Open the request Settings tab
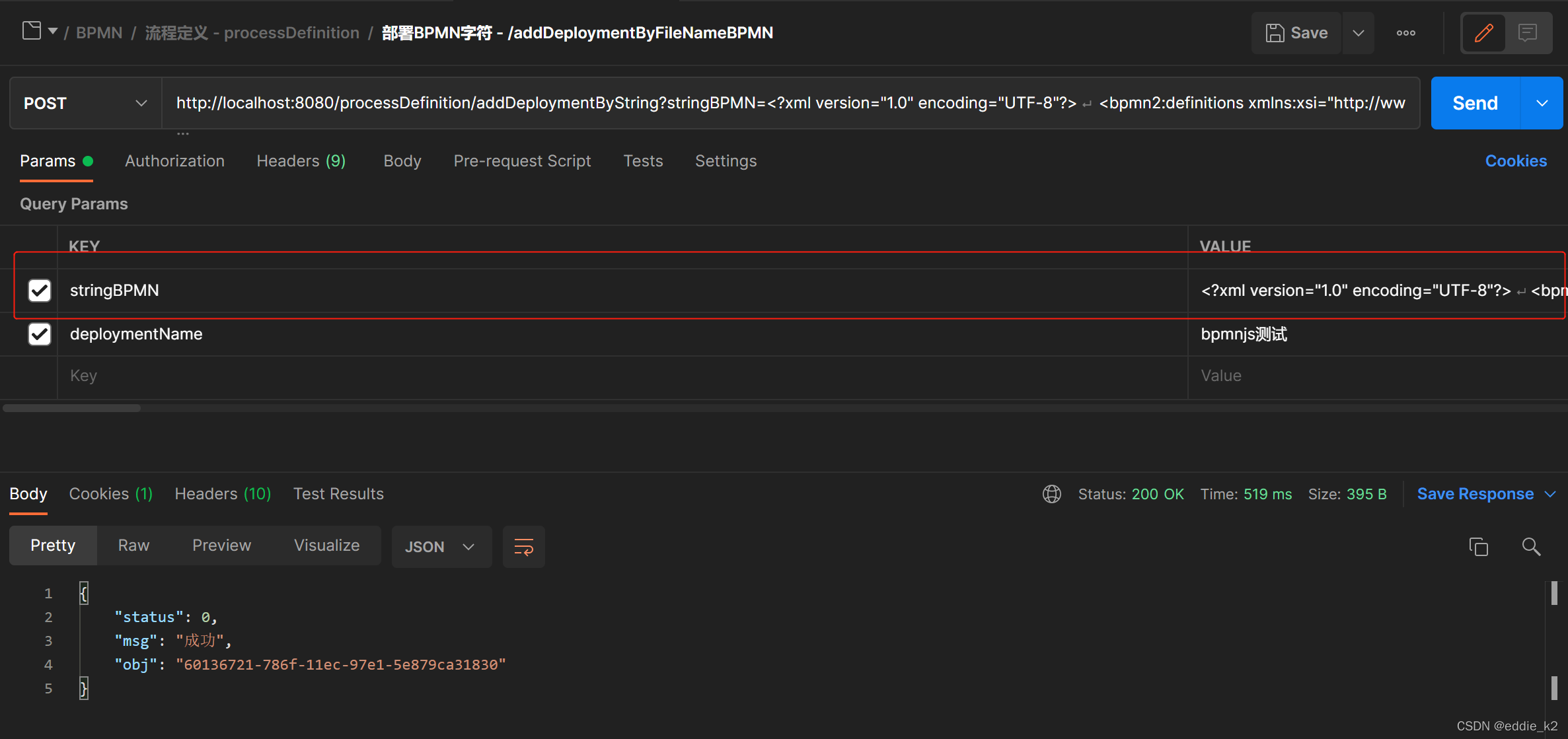The width and height of the screenshot is (1568, 739). click(x=726, y=161)
